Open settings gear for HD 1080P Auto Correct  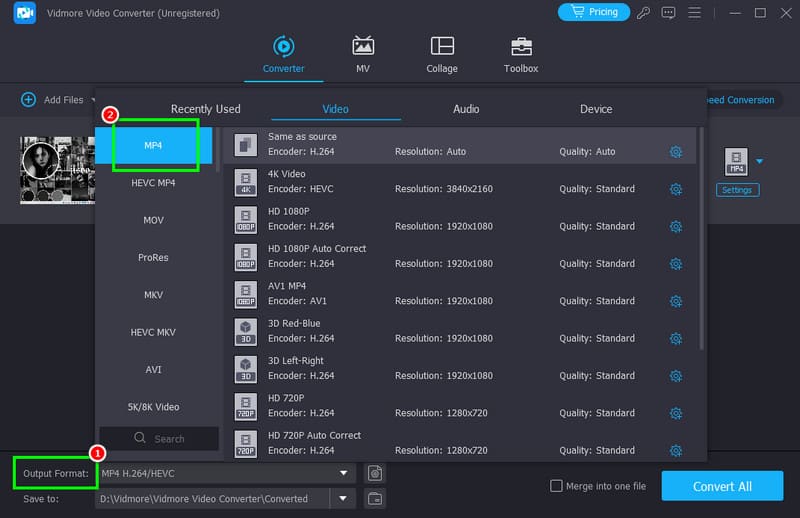pos(676,264)
